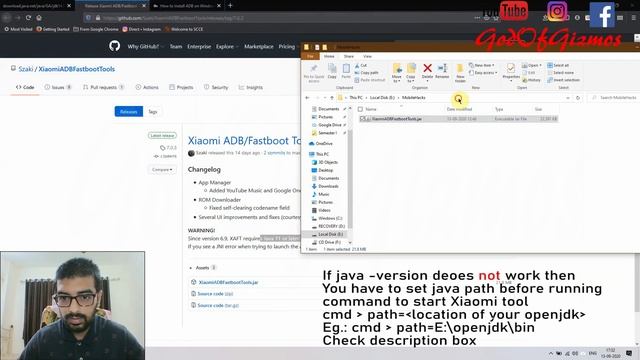640x360 pixels.
Task: Open Why GitHub? menu in header
Action: pyautogui.click(x=145, y=47)
